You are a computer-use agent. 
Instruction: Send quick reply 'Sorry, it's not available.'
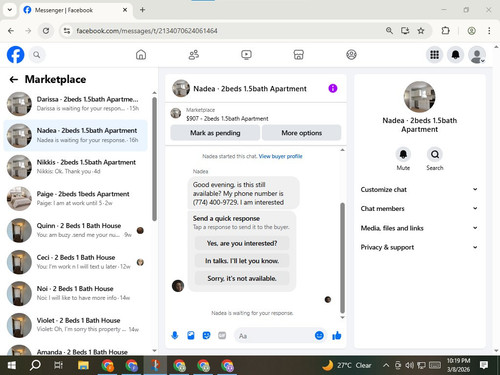pyautogui.click(x=242, y=278)
